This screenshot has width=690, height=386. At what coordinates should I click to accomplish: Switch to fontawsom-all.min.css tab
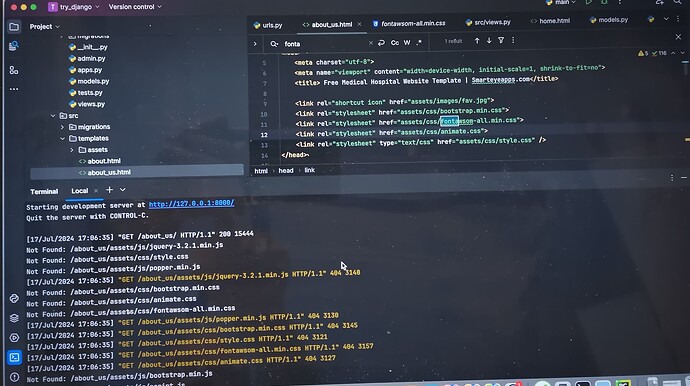pyautogui.click(x=409, y=23)
